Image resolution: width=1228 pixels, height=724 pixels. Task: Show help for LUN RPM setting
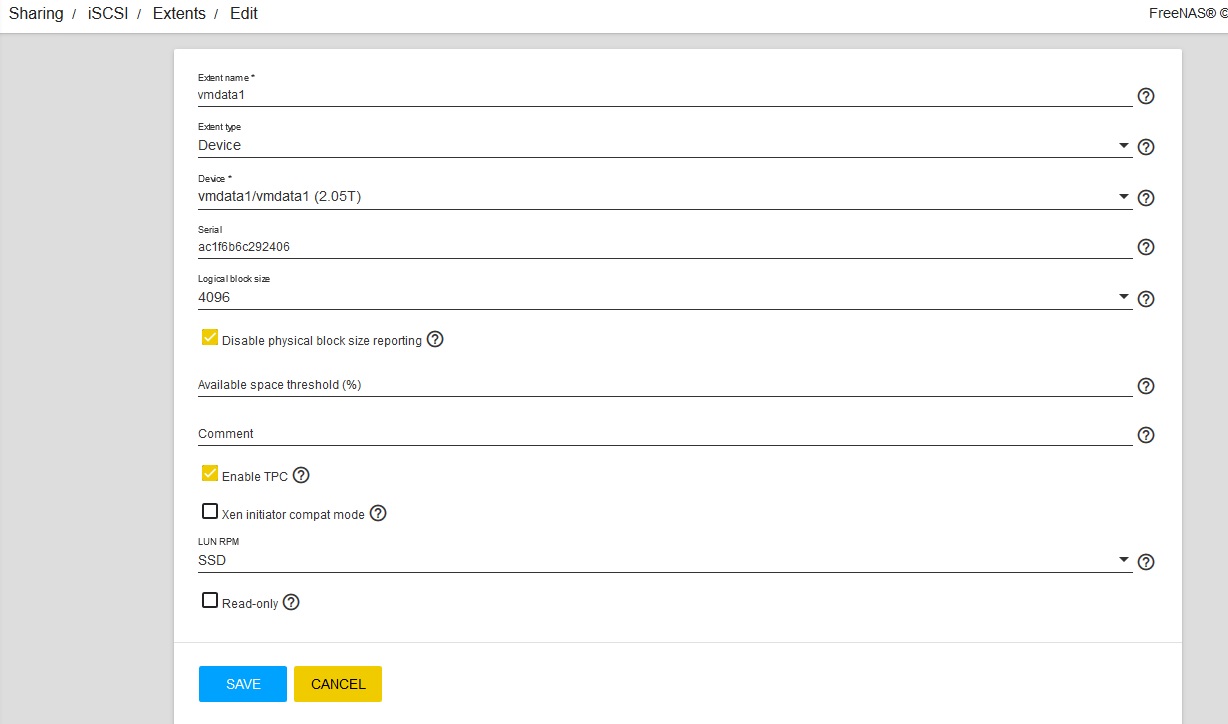1146,562
